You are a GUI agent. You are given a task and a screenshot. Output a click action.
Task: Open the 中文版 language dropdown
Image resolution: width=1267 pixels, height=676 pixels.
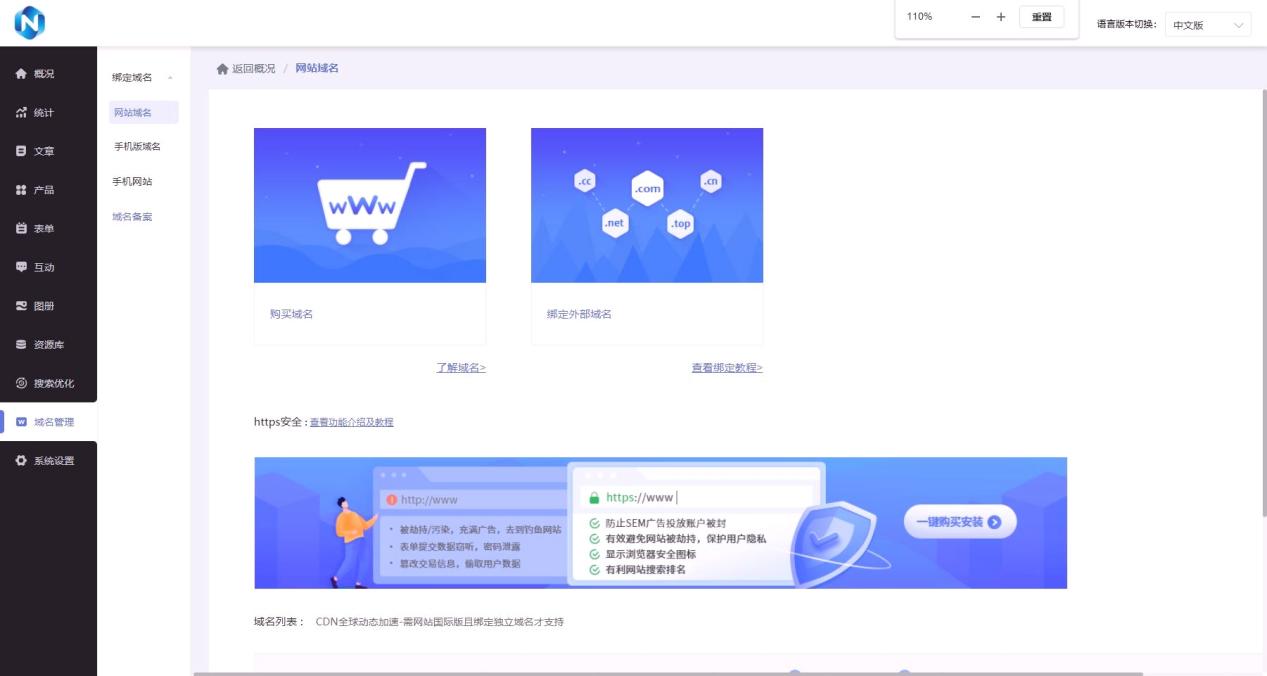point(1211,25)
